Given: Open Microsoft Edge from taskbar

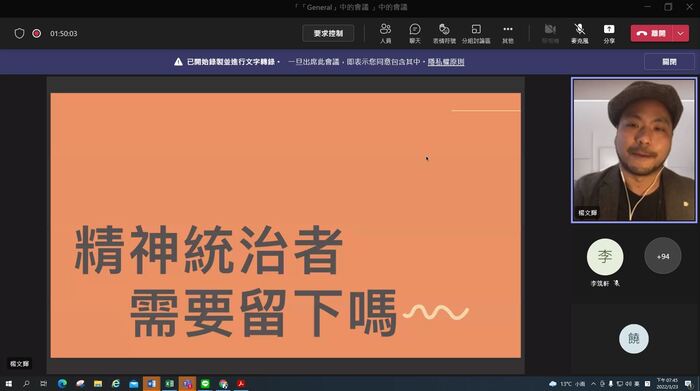Looking at the screenshot, I should (x=62, y=383).
